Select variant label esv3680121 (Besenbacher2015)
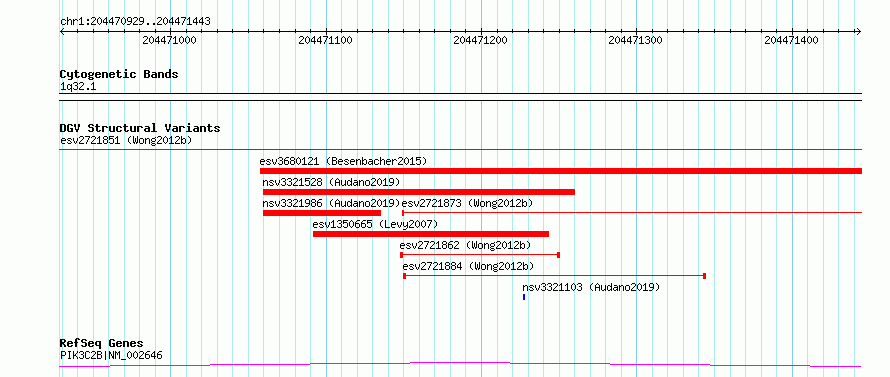The height and width of the screenshot is (377, 890). point(343,161)
